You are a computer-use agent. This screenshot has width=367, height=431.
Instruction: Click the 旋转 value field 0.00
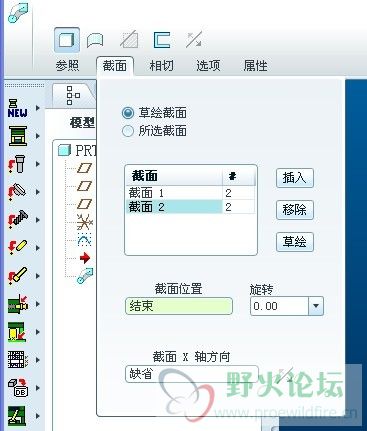pos(279,306)
